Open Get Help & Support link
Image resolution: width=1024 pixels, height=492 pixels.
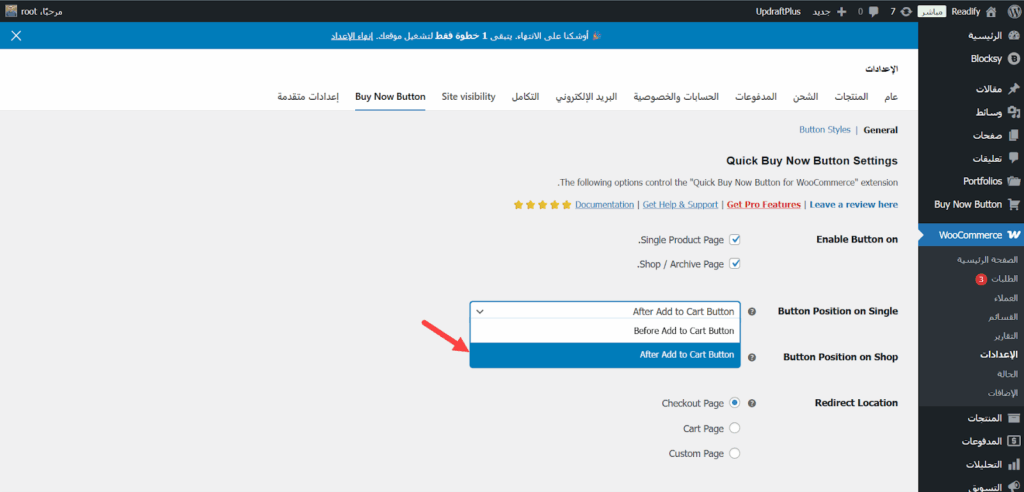pyautogui.click(x=680, y=205)
